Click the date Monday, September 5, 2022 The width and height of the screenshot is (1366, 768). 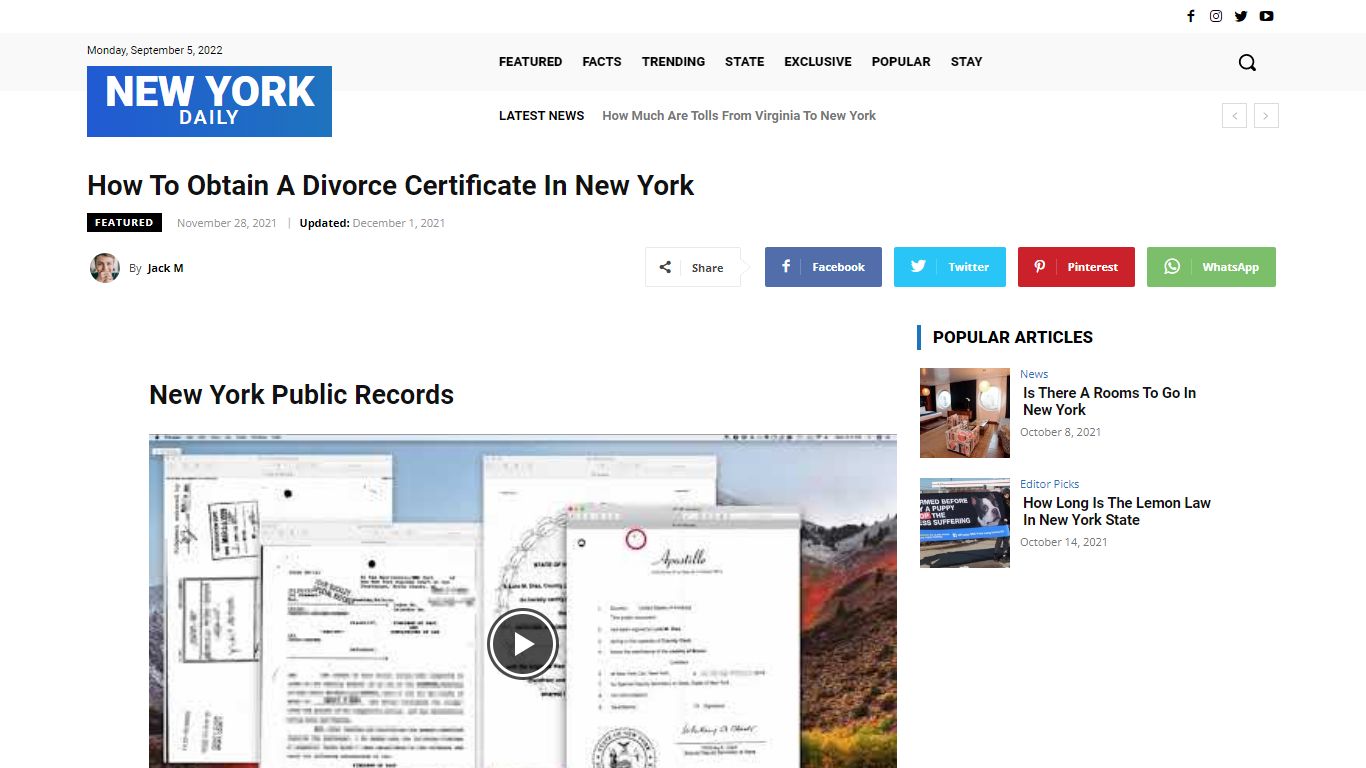(155, 50)
